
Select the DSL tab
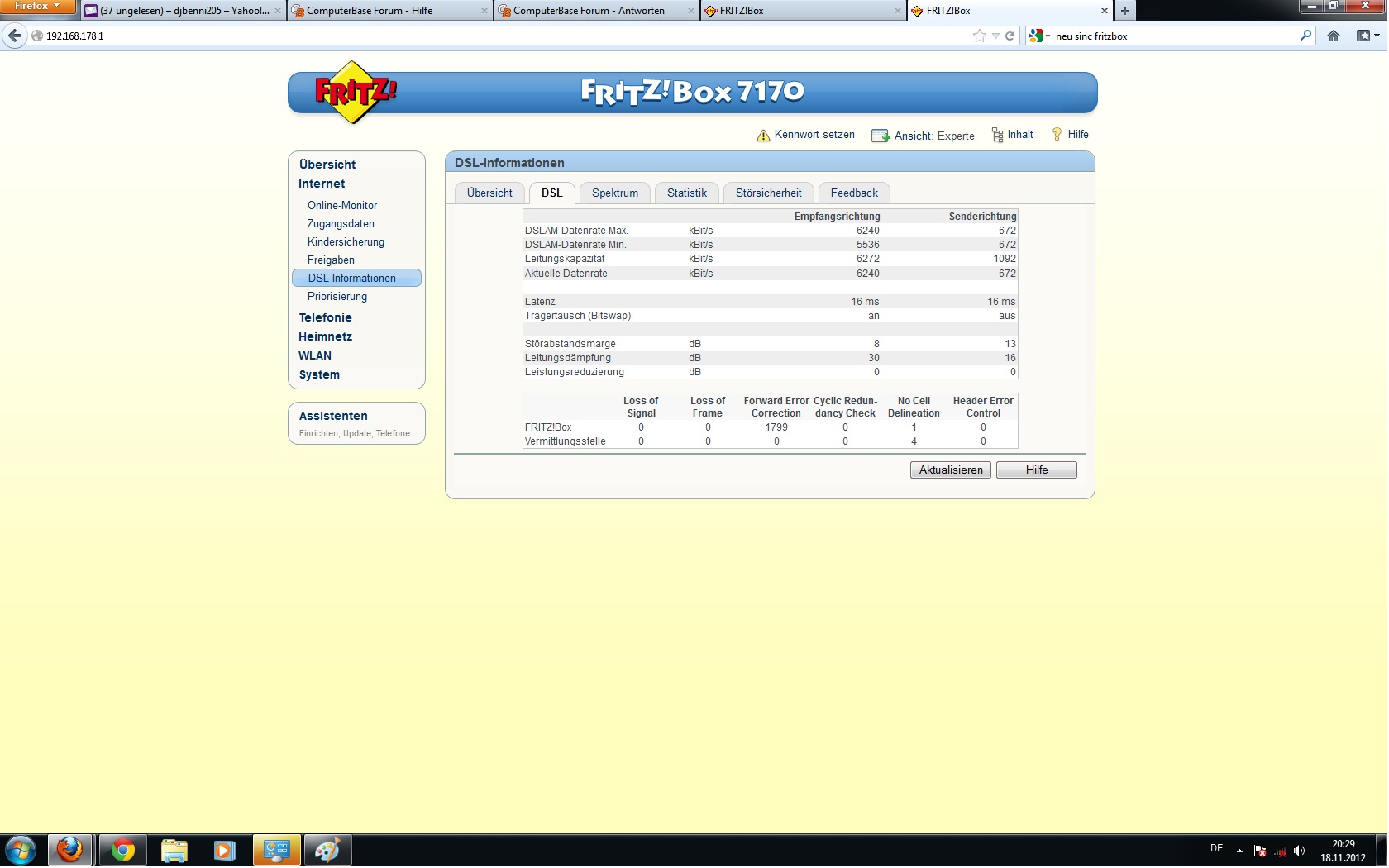pos(552,193)
